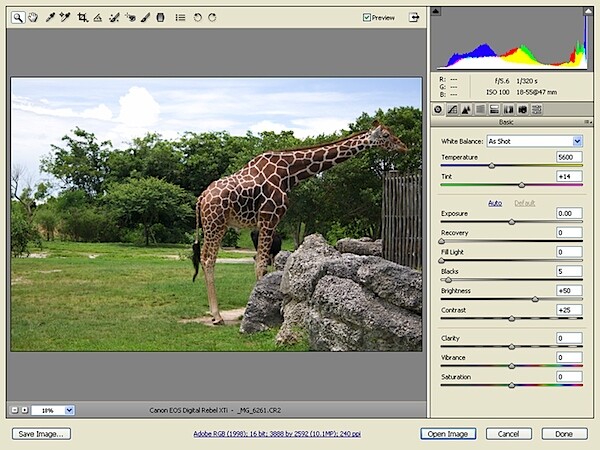Click the Temperature slider handle
Viewport: 600px width, 450px height.
click(x=492, y=166)
